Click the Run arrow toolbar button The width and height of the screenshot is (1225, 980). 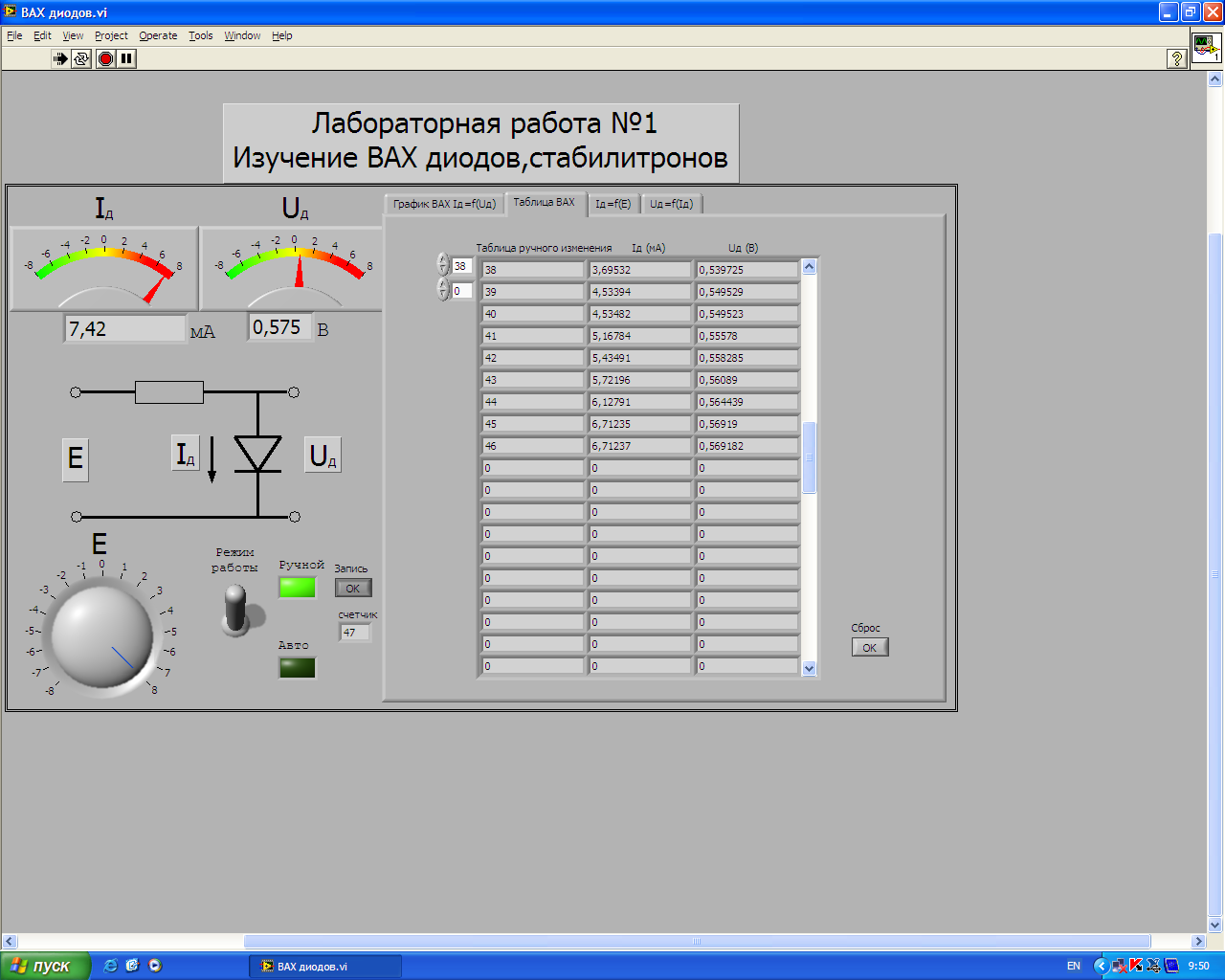pos(59,58)
